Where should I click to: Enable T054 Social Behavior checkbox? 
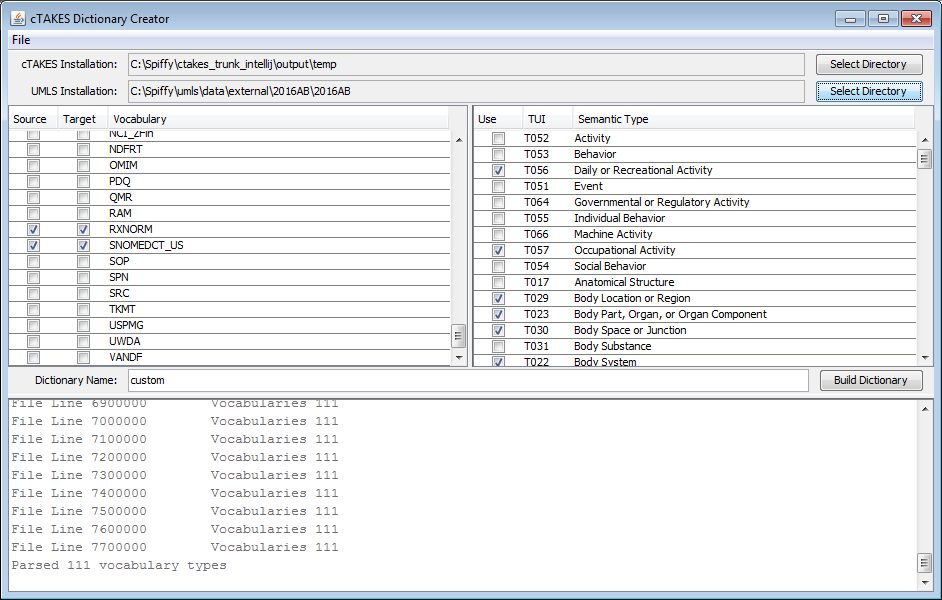click(x=499, y=267)
